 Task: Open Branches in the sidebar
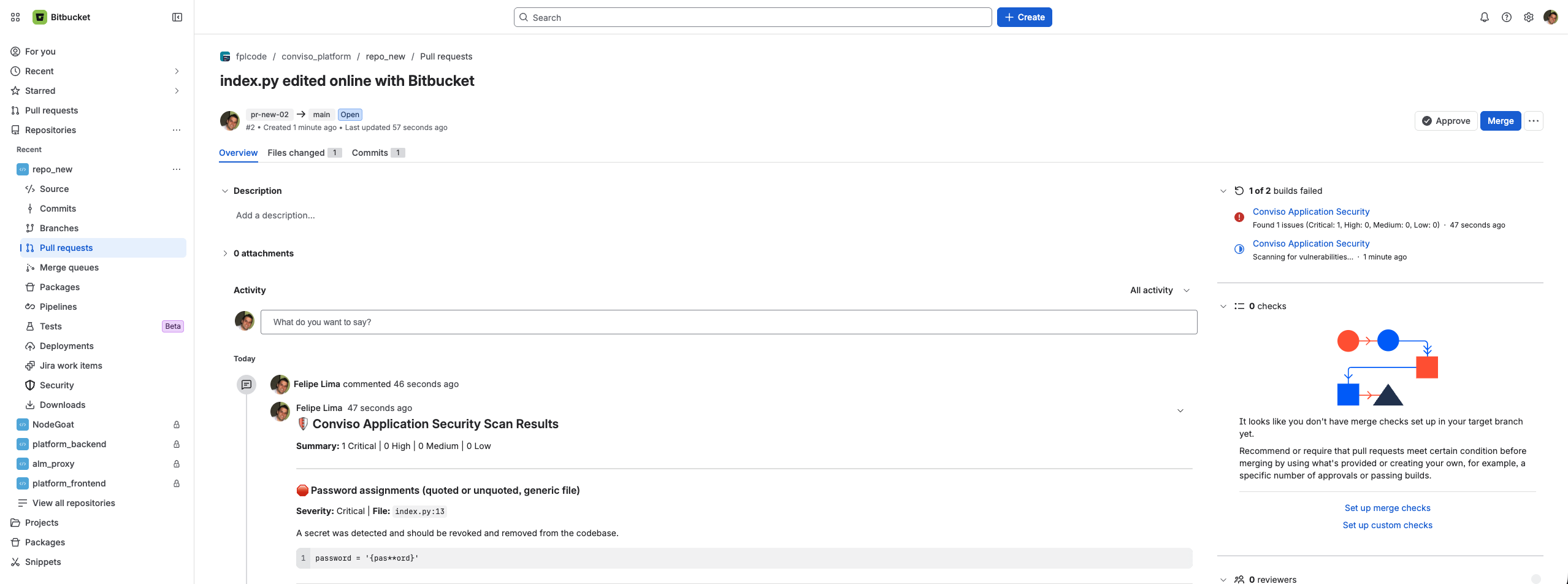pyautogui.click(x=103, y=228)
